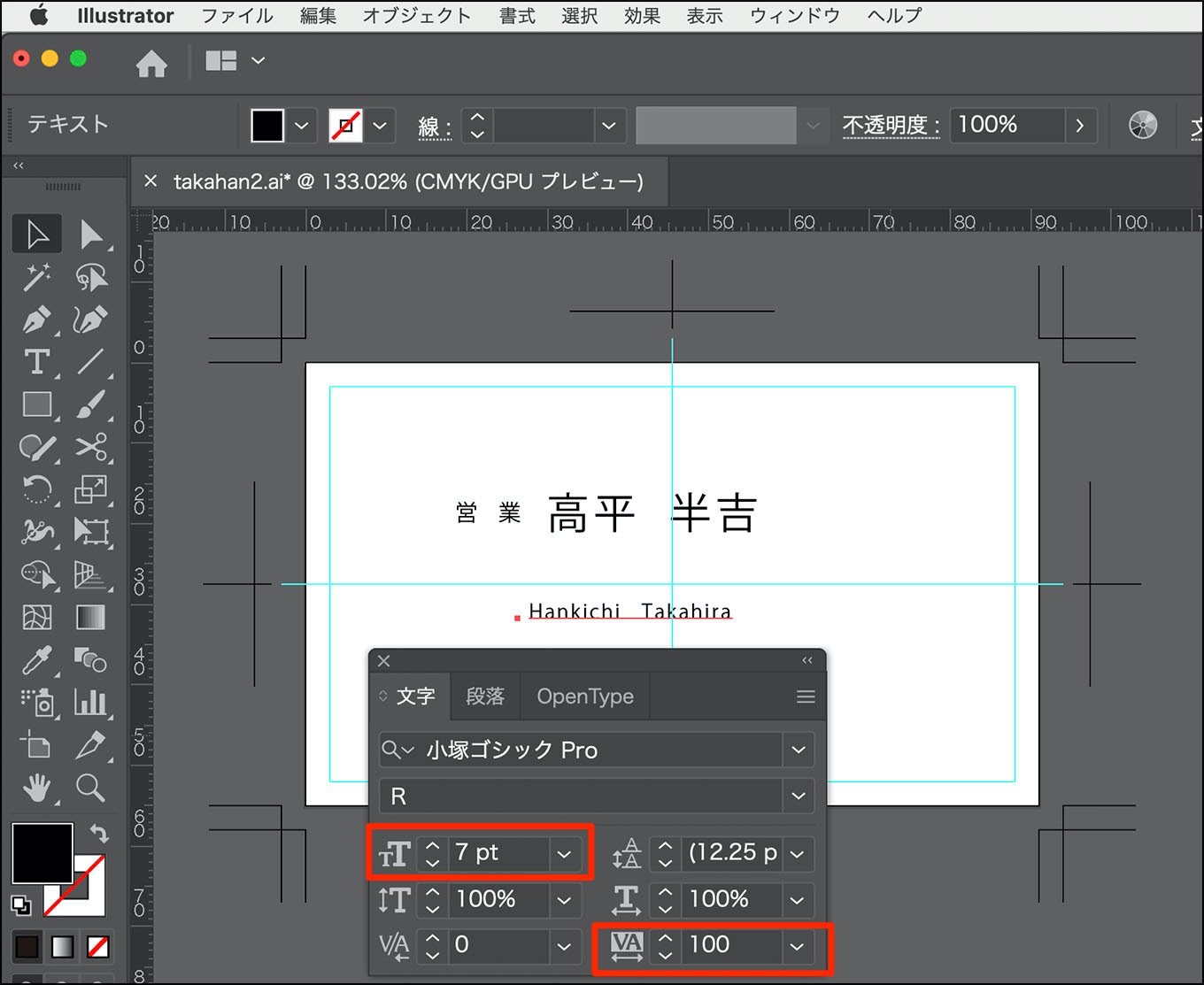Click the large black fill swatch in toolbar

42,853
